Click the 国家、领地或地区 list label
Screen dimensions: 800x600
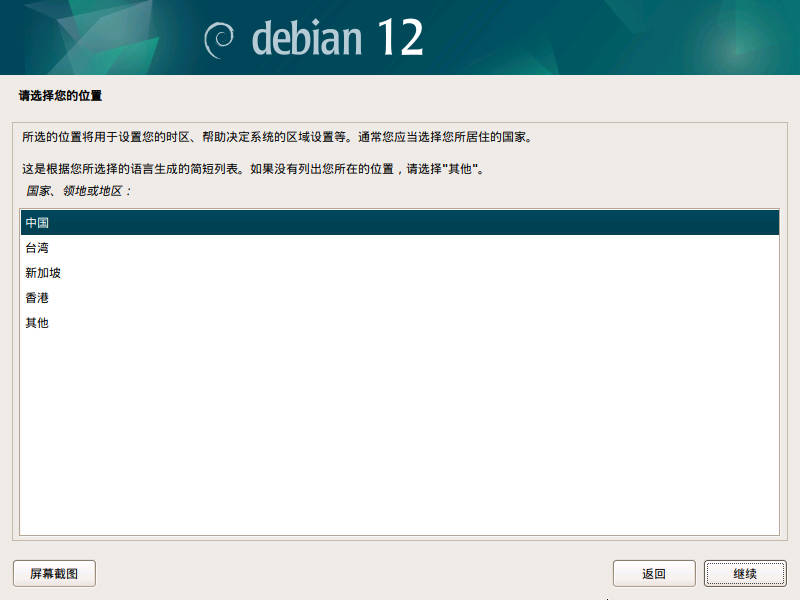pos(79,190)
